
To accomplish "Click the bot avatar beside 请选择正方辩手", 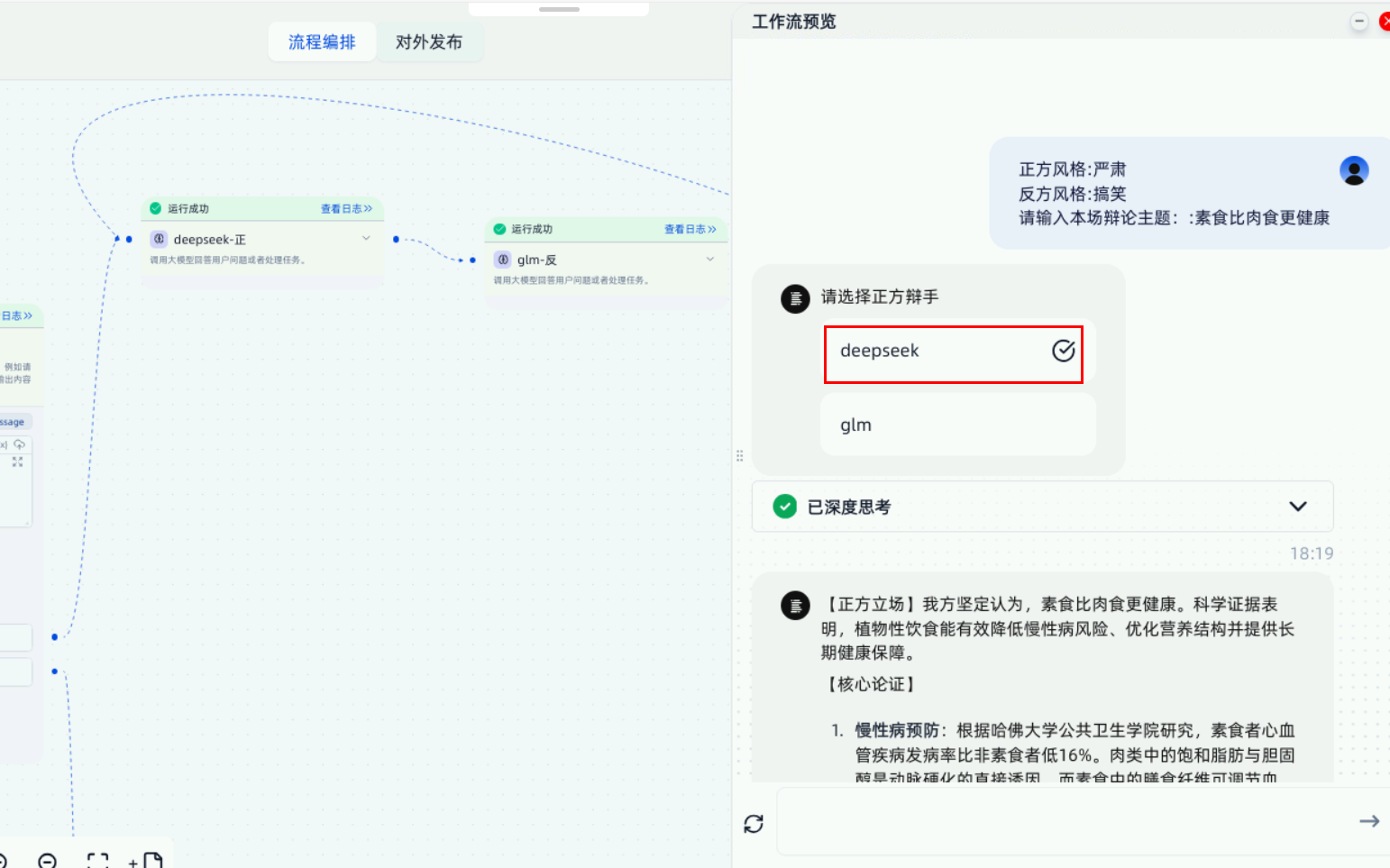I will pos(795,298).
